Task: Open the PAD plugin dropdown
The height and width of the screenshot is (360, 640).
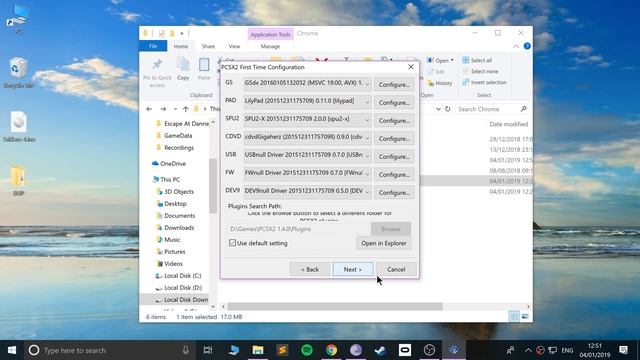Action: (307, 101)
